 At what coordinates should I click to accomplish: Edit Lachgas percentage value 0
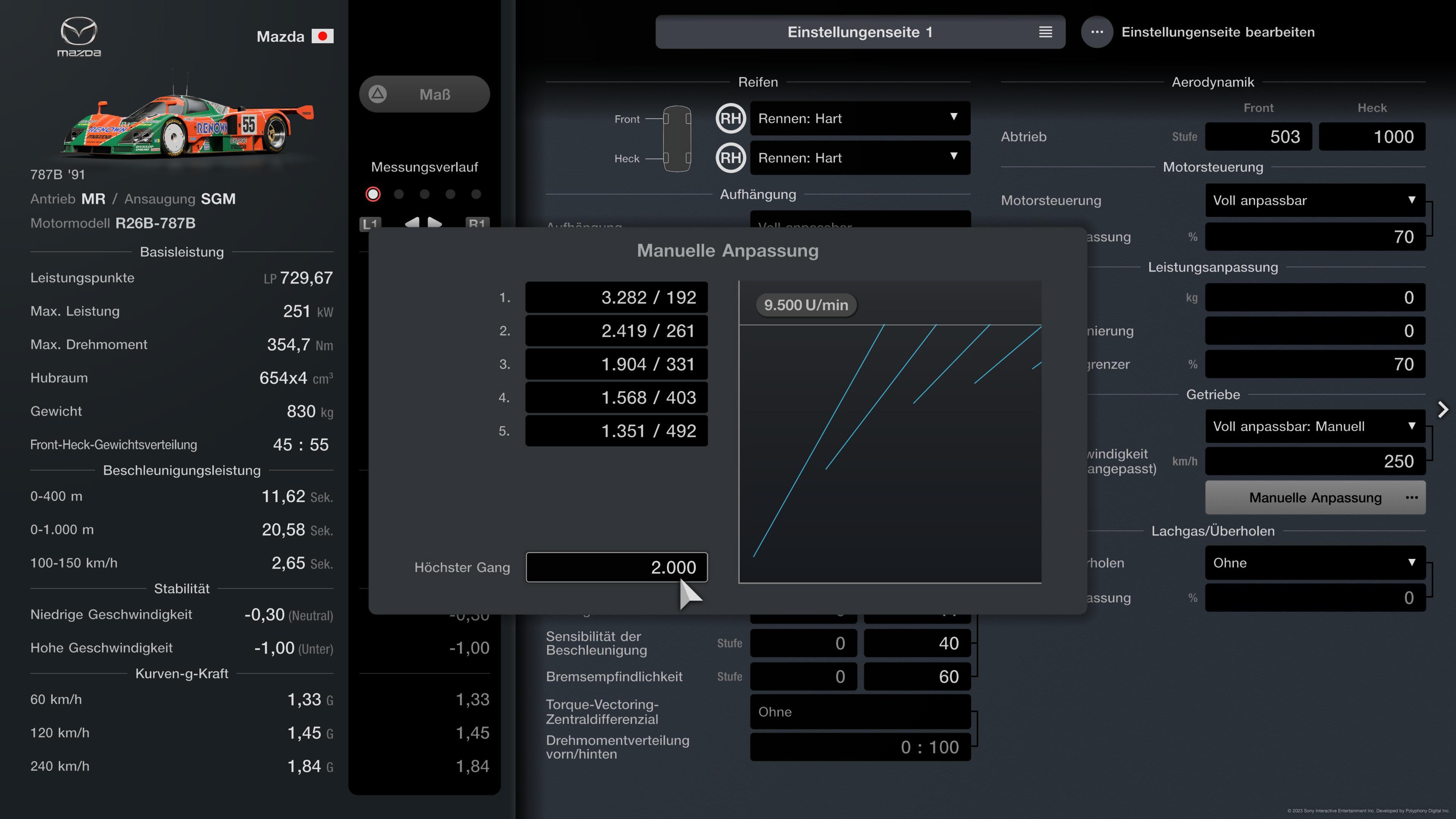(1315, 598)
